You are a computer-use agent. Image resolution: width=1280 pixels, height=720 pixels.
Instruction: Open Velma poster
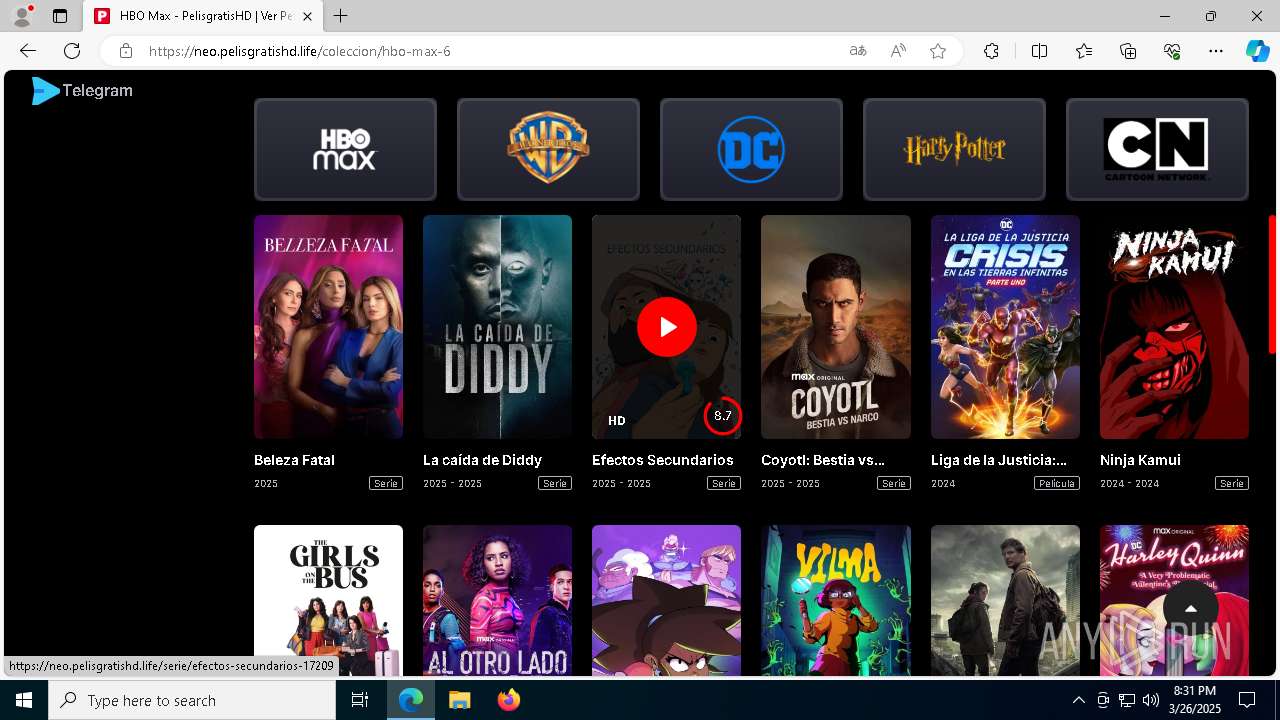[836, 600]
